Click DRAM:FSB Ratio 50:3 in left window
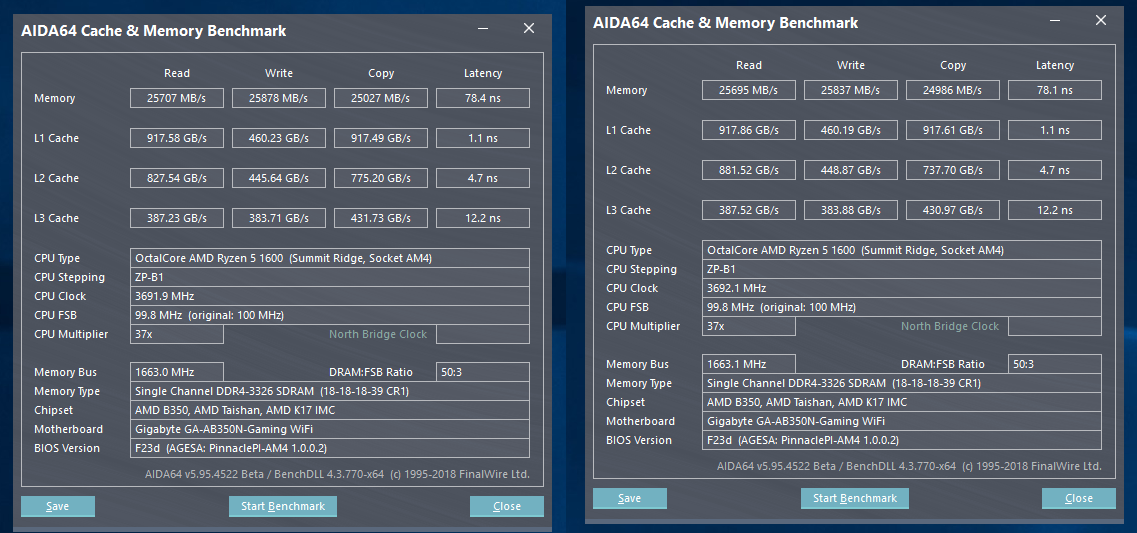This screenshot has height=533, width=1137. tap(483, 372)
